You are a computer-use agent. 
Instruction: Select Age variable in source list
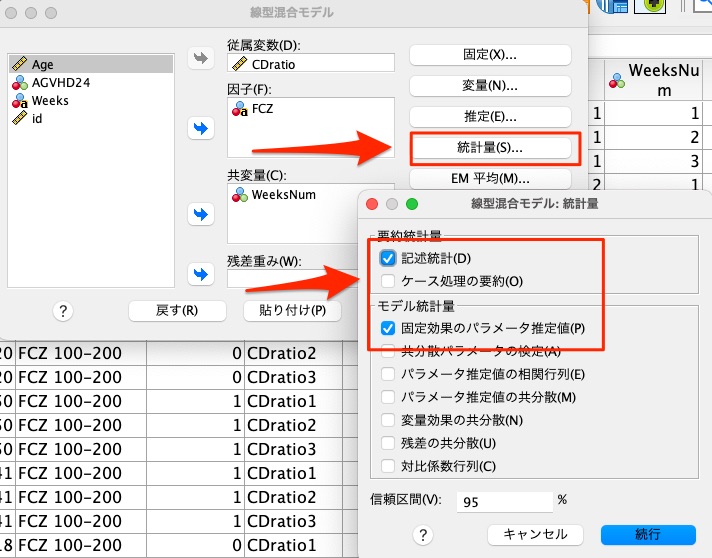43,65
